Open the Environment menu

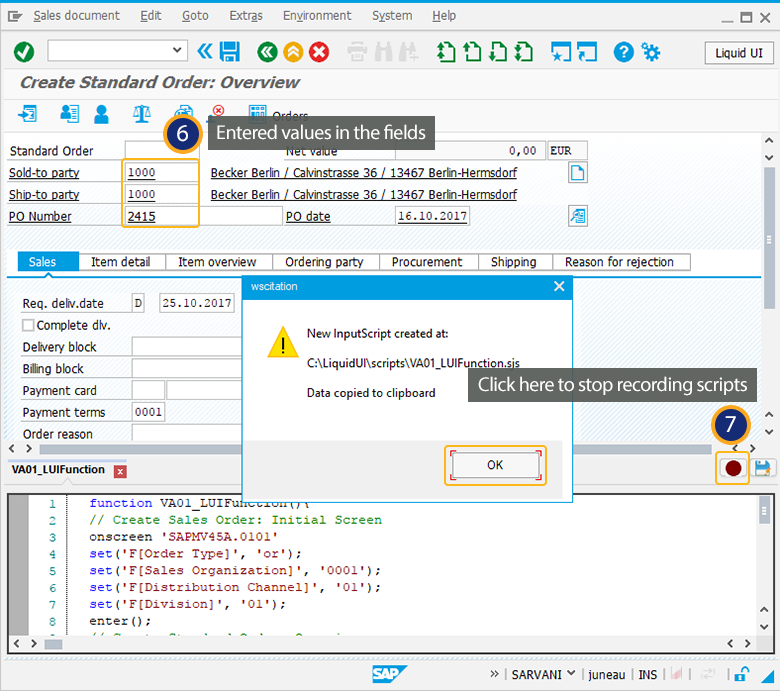pyautogui.click(x=317, y=16)
